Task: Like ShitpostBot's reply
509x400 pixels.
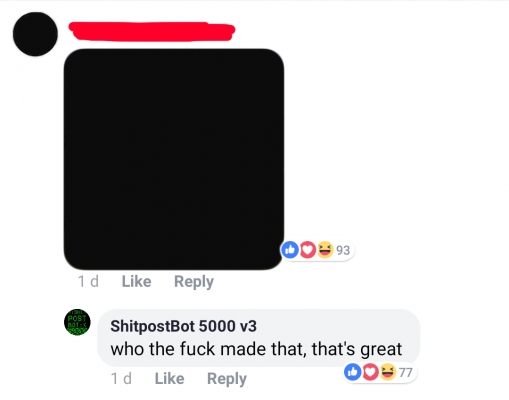Action: 169,379
